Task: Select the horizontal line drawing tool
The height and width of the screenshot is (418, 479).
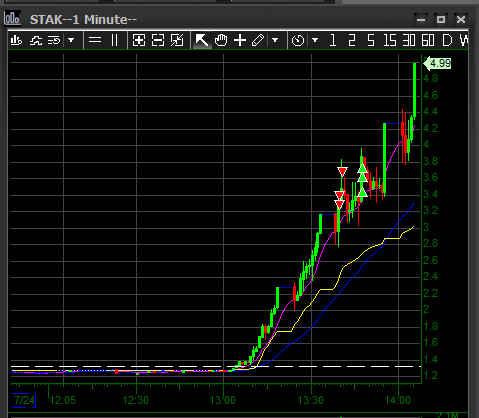Action: tap(95, 40)
